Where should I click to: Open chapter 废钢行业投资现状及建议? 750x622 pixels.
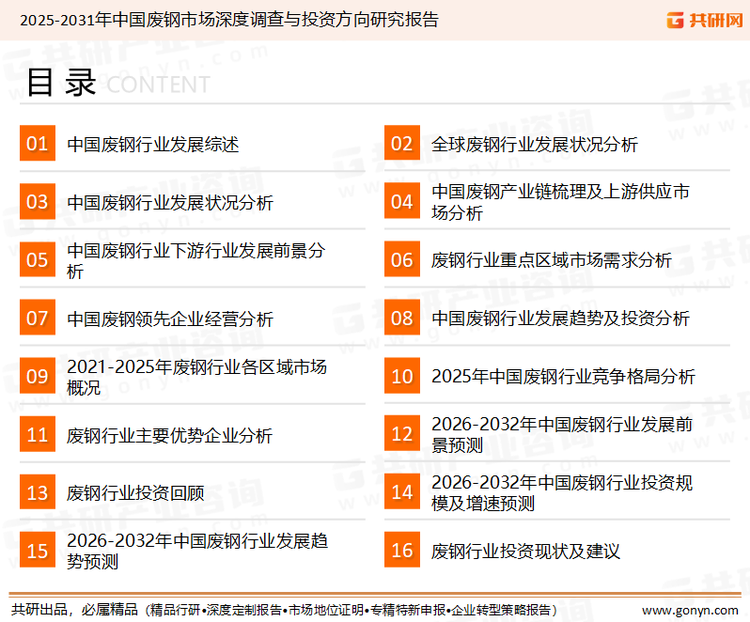coord(526,551)
